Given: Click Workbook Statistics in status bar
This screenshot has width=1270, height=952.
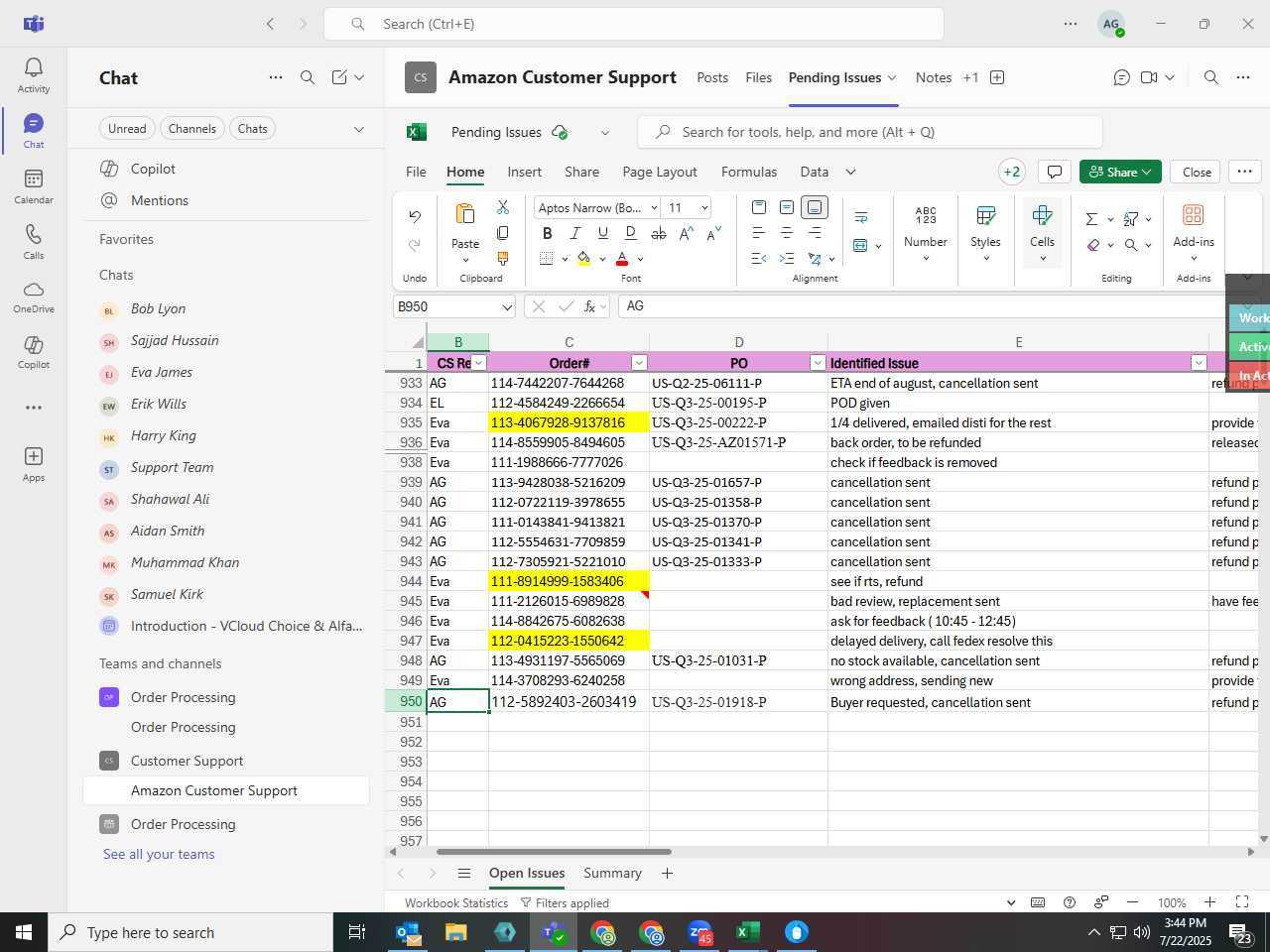Looking at the screenshot, I should [x=456, y=903].
